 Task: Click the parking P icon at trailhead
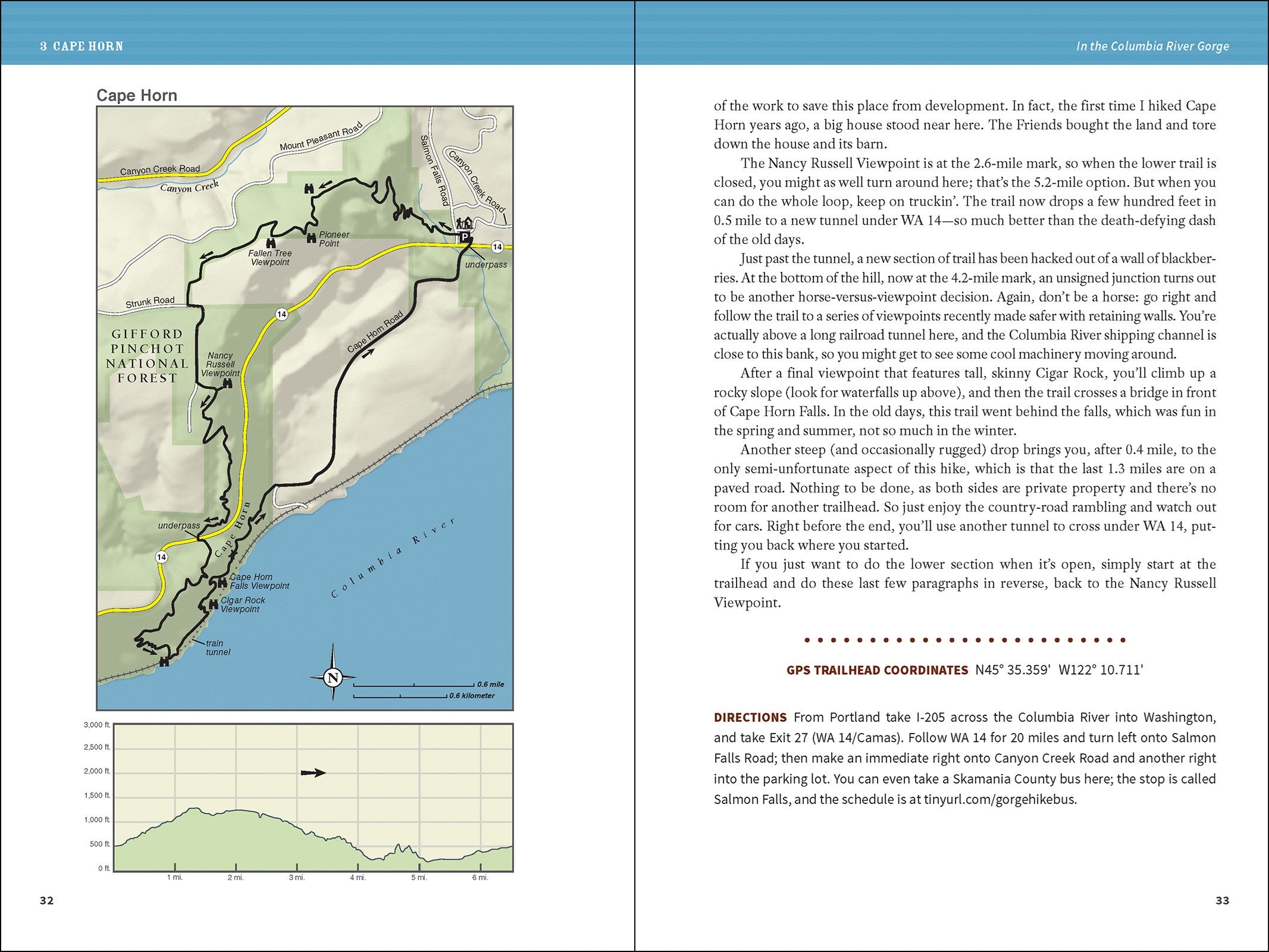coord(465,237)
